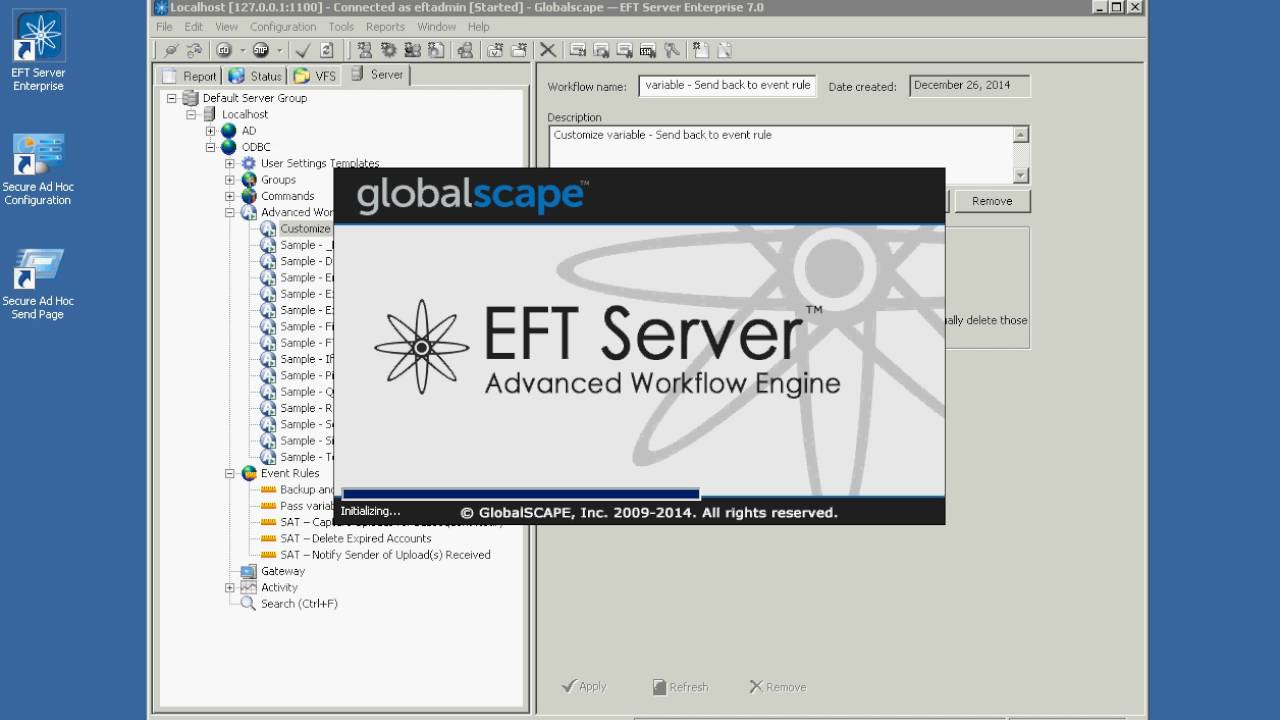Select the Server tab
Viewport: 1280px width, 720px height.
point(376,75)
